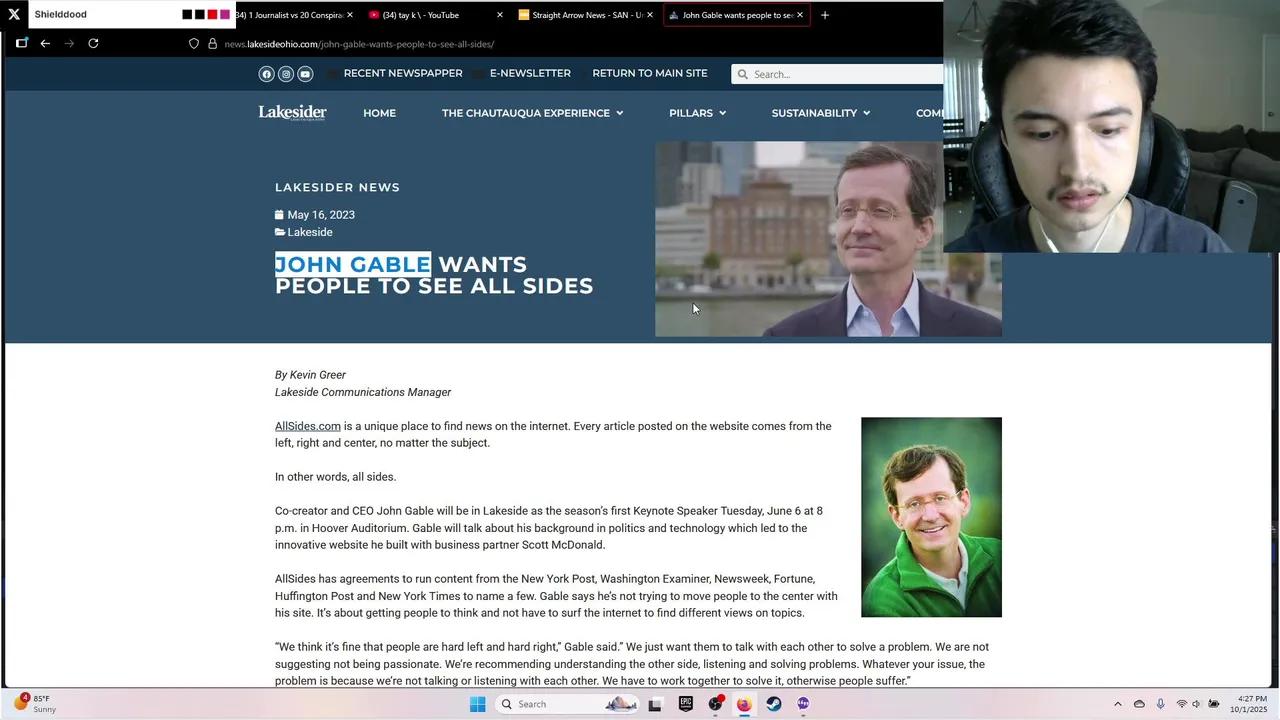Click the battery tray icon

click(x=1213, y=704)
